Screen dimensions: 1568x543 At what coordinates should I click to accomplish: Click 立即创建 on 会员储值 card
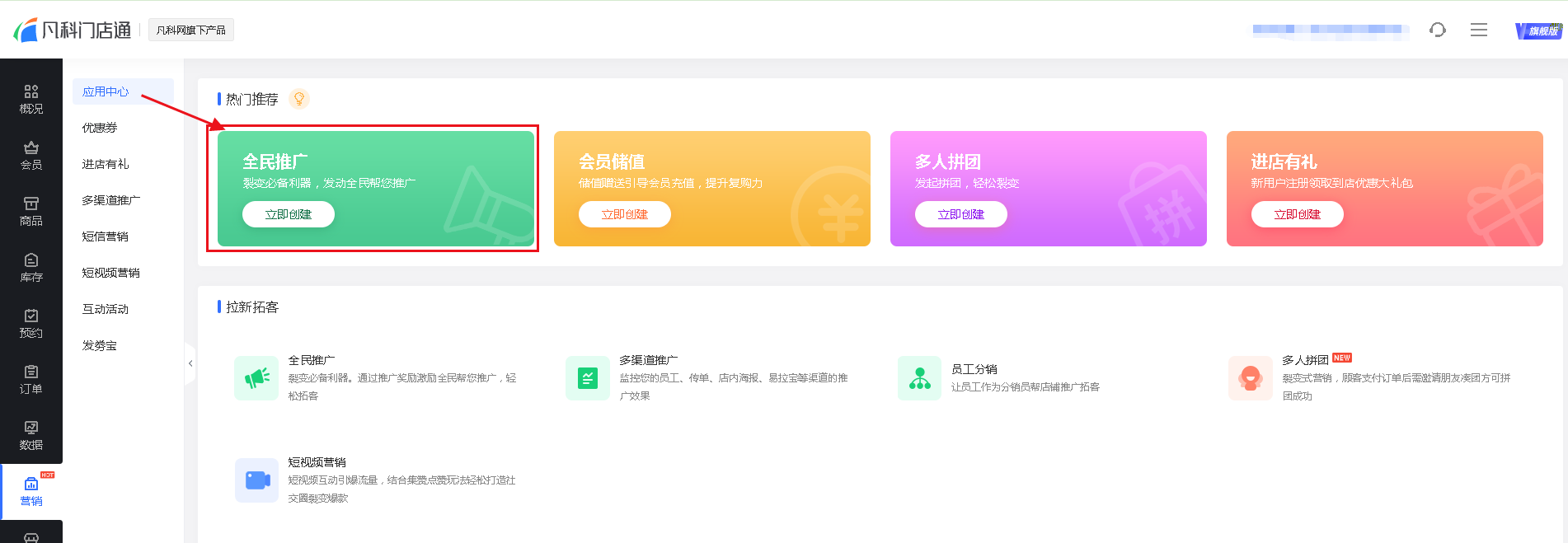(x=625, y=214)
